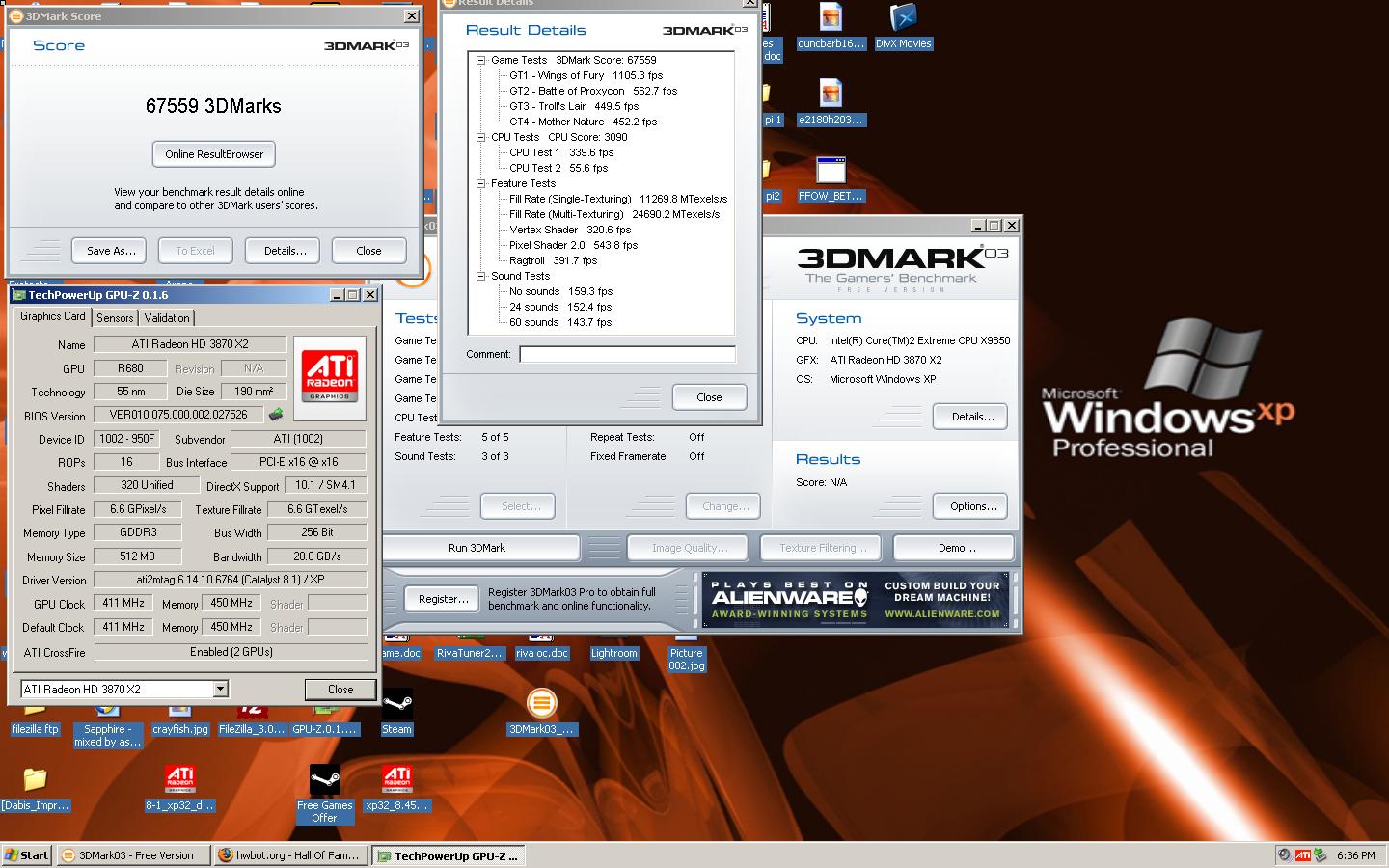Switch to the Graphics Card tab in GPU-Z
1389x868 pixels.
point(53,316)
